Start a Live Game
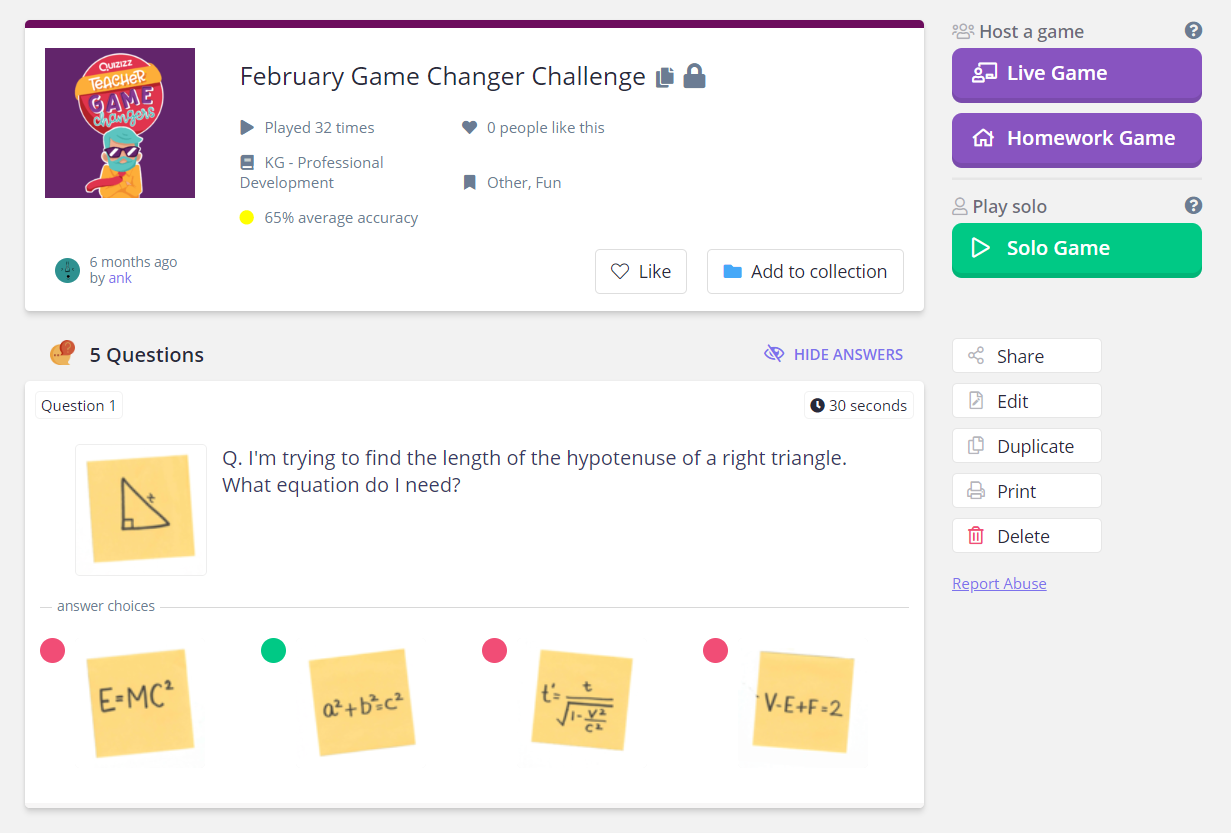Viewport: 1231px width, 833px height. click(x=1077, y=74)
